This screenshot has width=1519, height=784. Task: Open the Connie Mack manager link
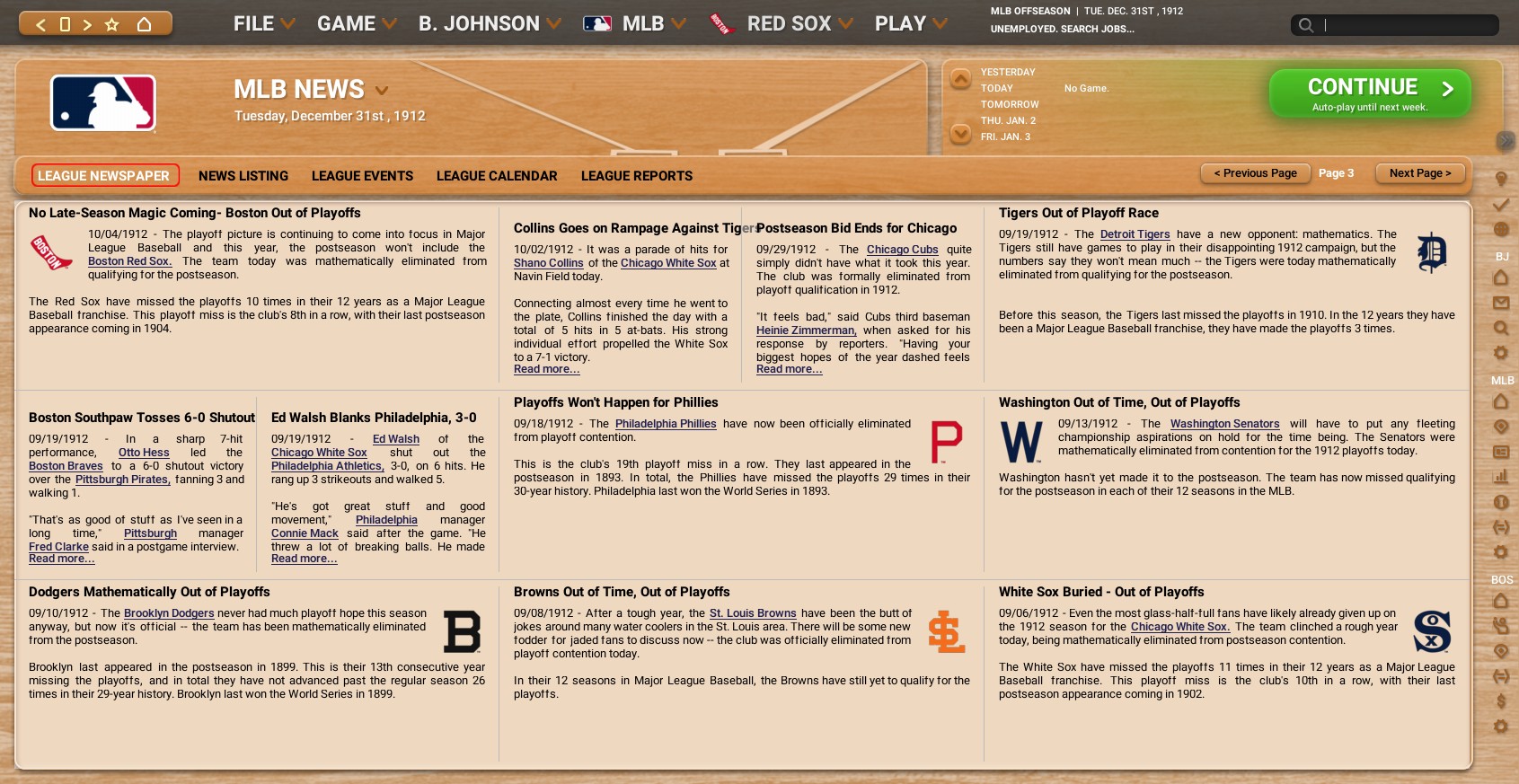305,533
